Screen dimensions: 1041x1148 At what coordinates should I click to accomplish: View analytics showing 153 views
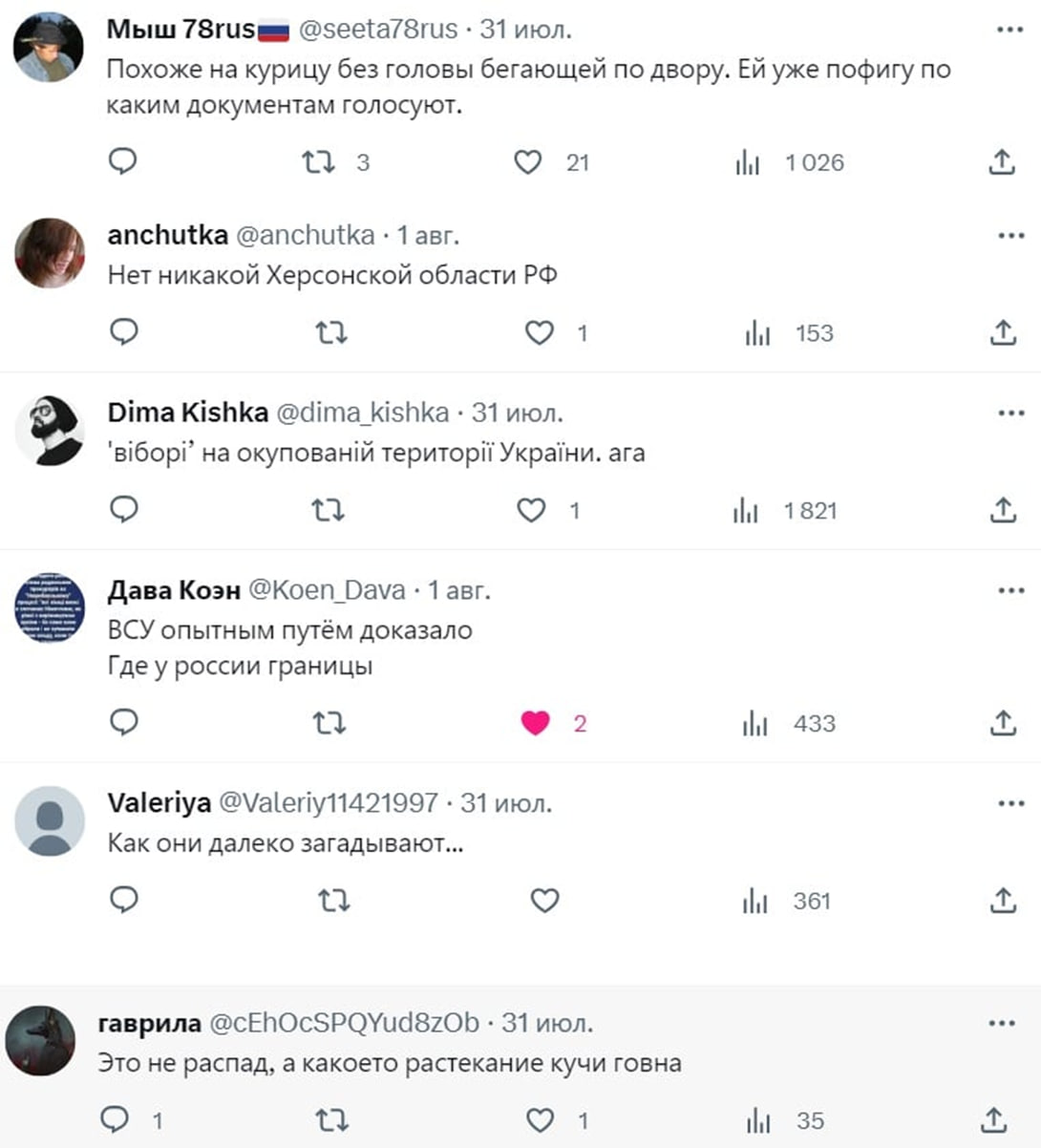[789, 333]
